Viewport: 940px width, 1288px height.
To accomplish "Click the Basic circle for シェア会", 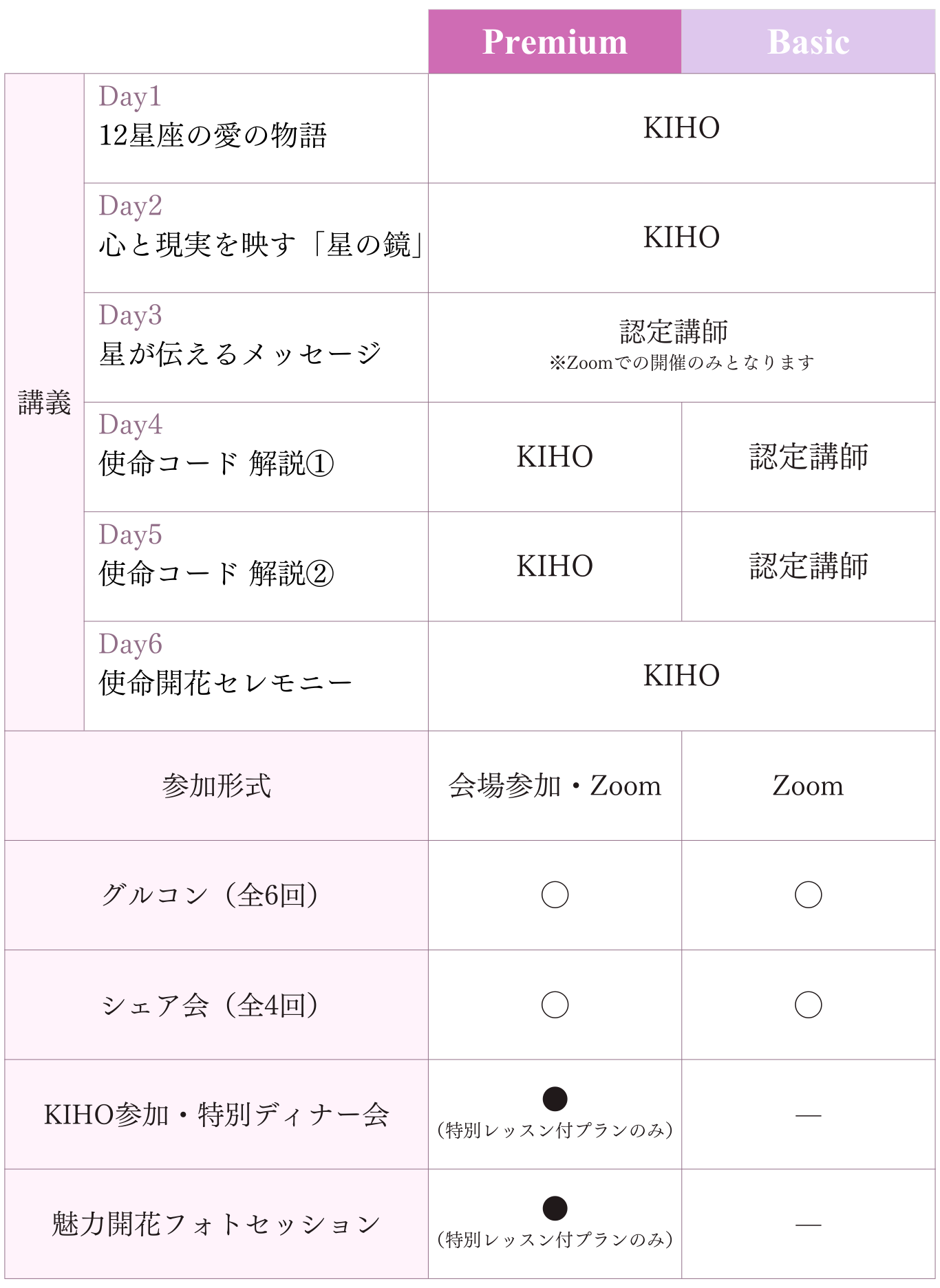I will click(808, 1005).
